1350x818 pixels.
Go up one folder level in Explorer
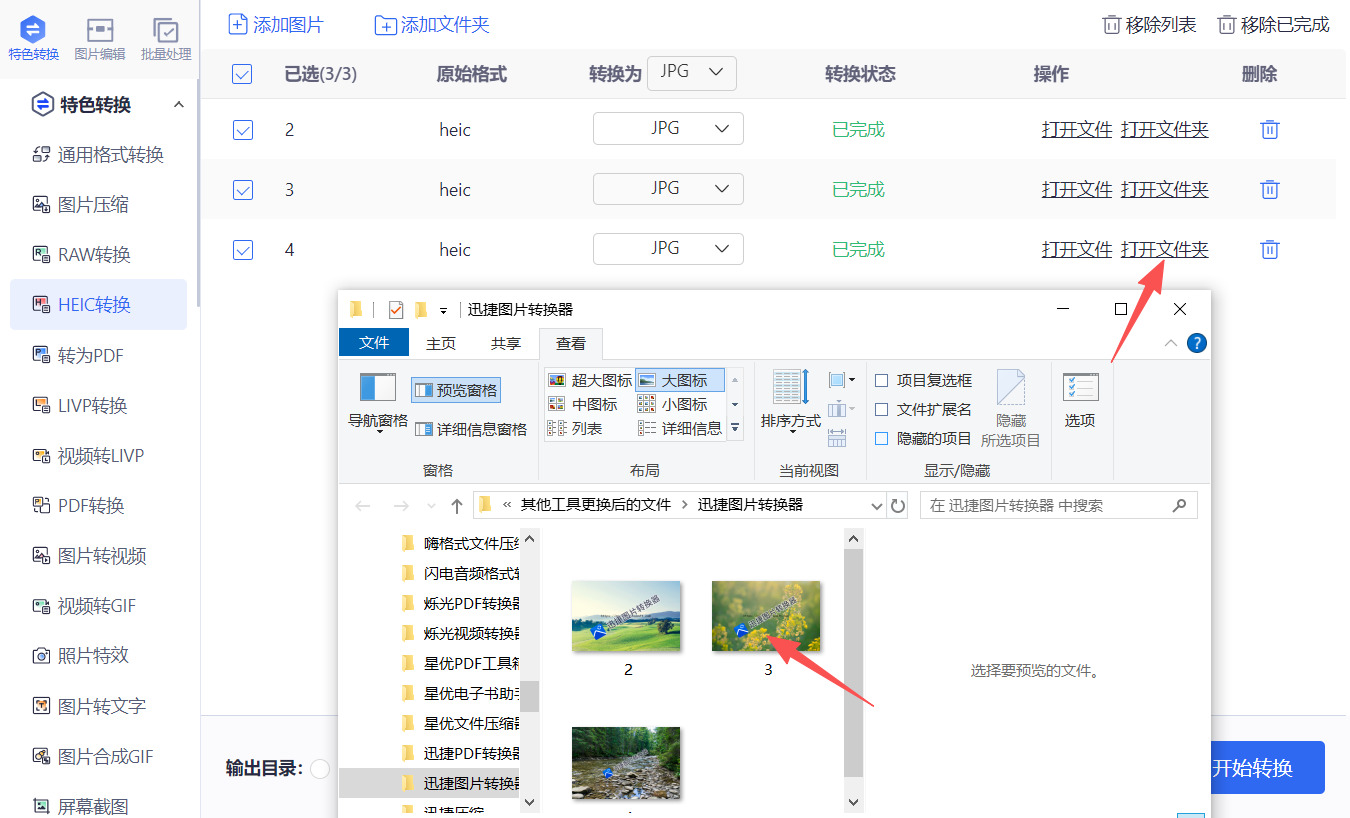457,506
